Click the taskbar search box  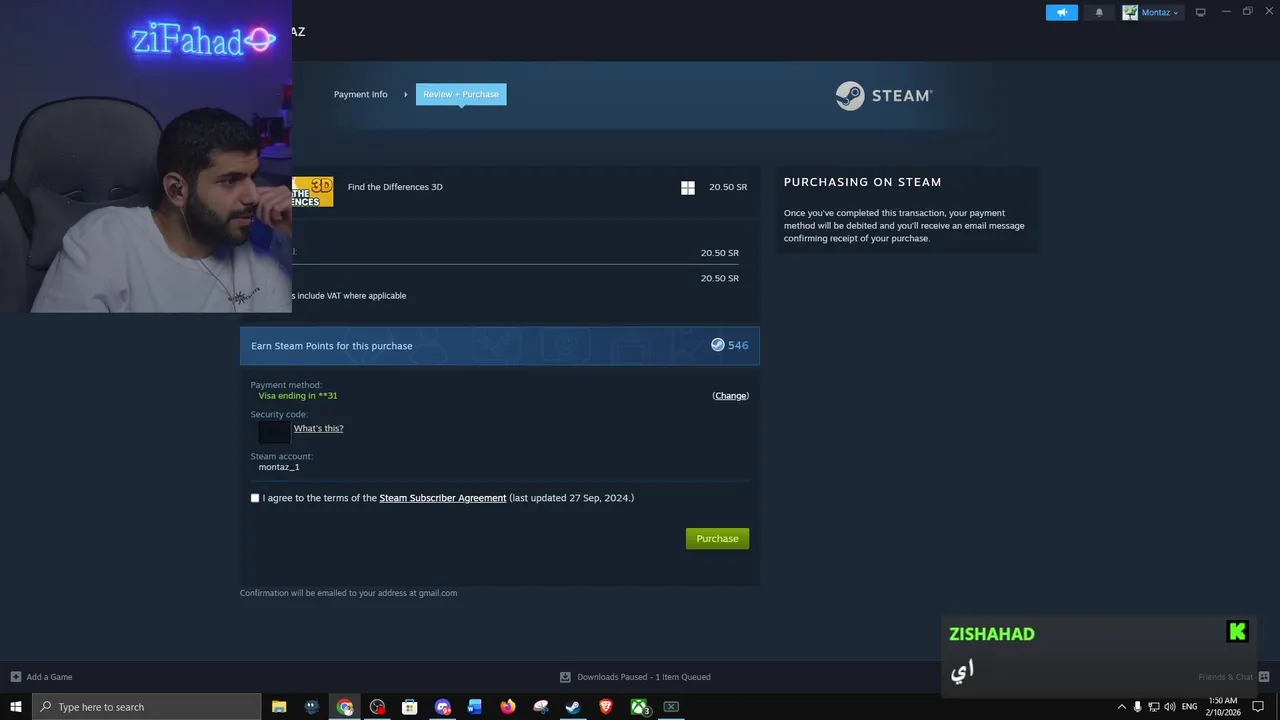147,707
